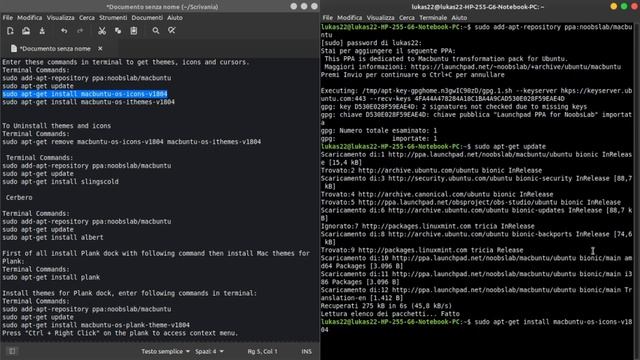Open the 'Spazi: 4' indentation dropdown
This screenshot has height=360, width=640.
(209, 351)
